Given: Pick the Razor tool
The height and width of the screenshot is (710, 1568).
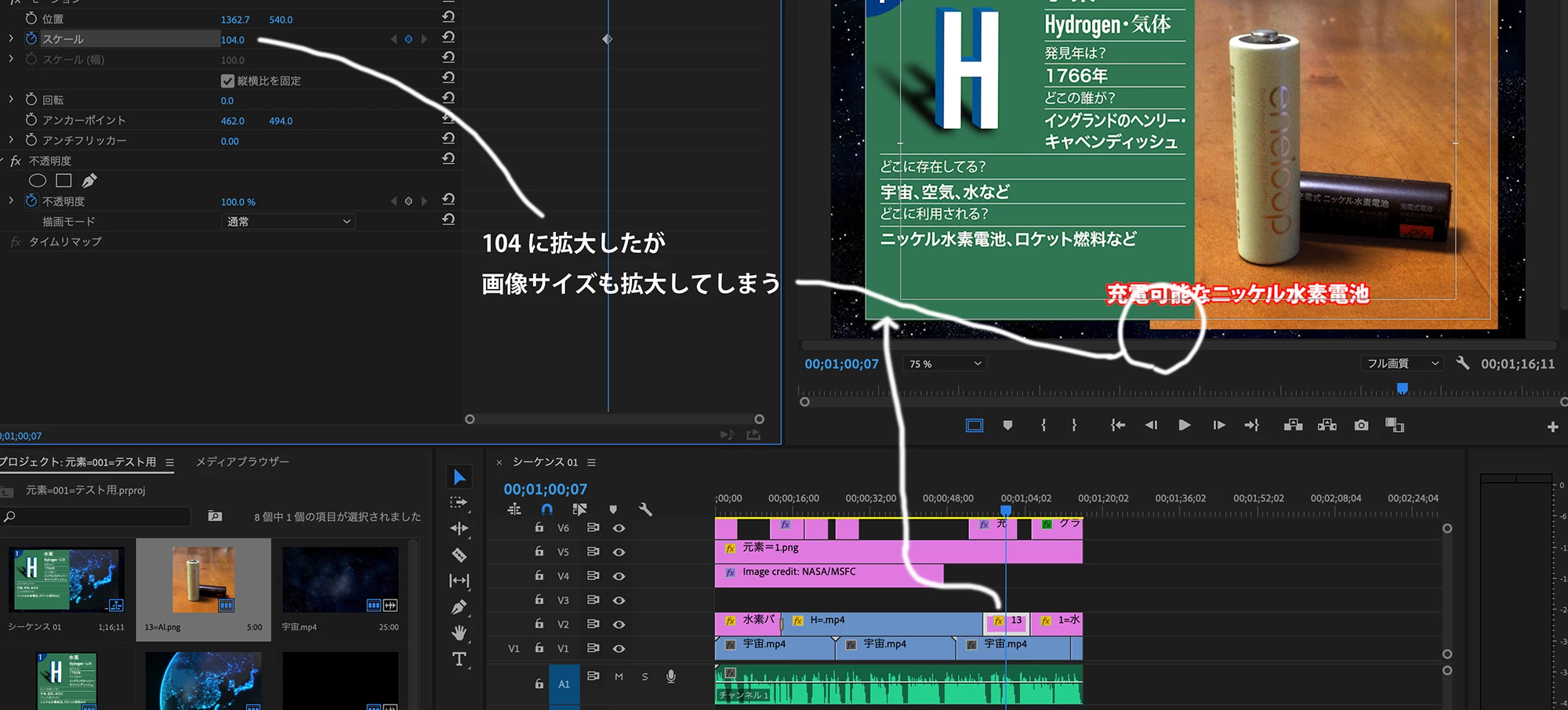Looking at the screenshot, I should click(x=459, y=555).
